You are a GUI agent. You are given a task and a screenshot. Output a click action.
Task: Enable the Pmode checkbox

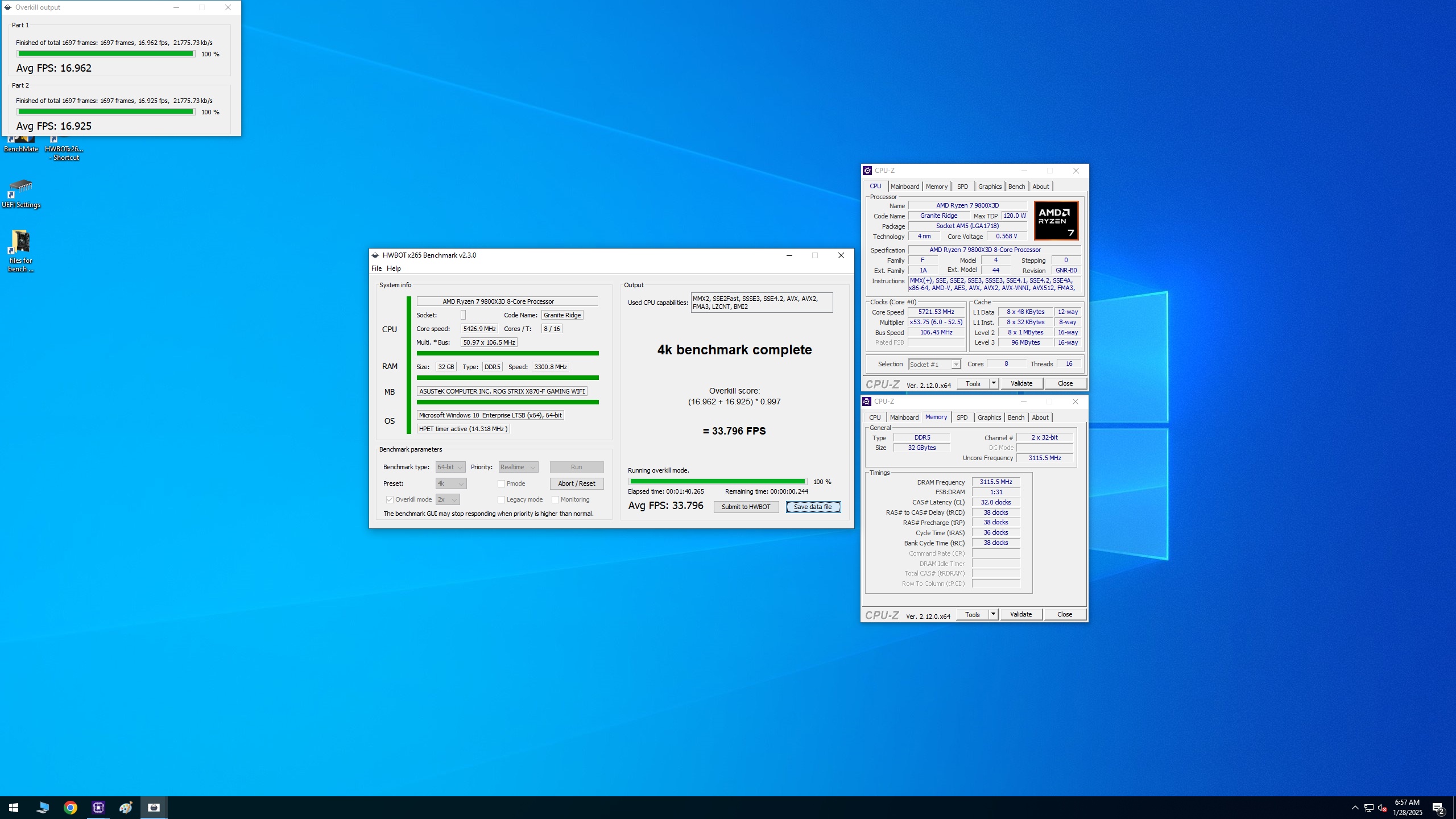(x=501, y=483)
